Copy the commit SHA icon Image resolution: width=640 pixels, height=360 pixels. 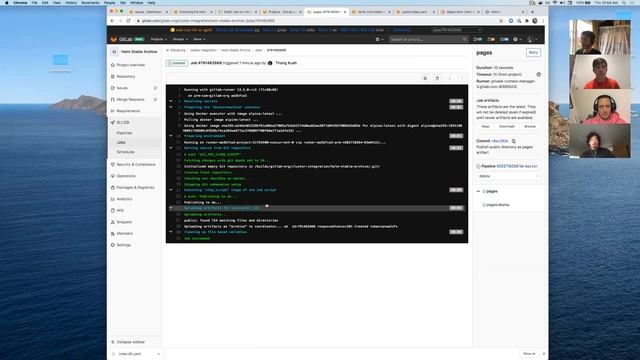513,141
